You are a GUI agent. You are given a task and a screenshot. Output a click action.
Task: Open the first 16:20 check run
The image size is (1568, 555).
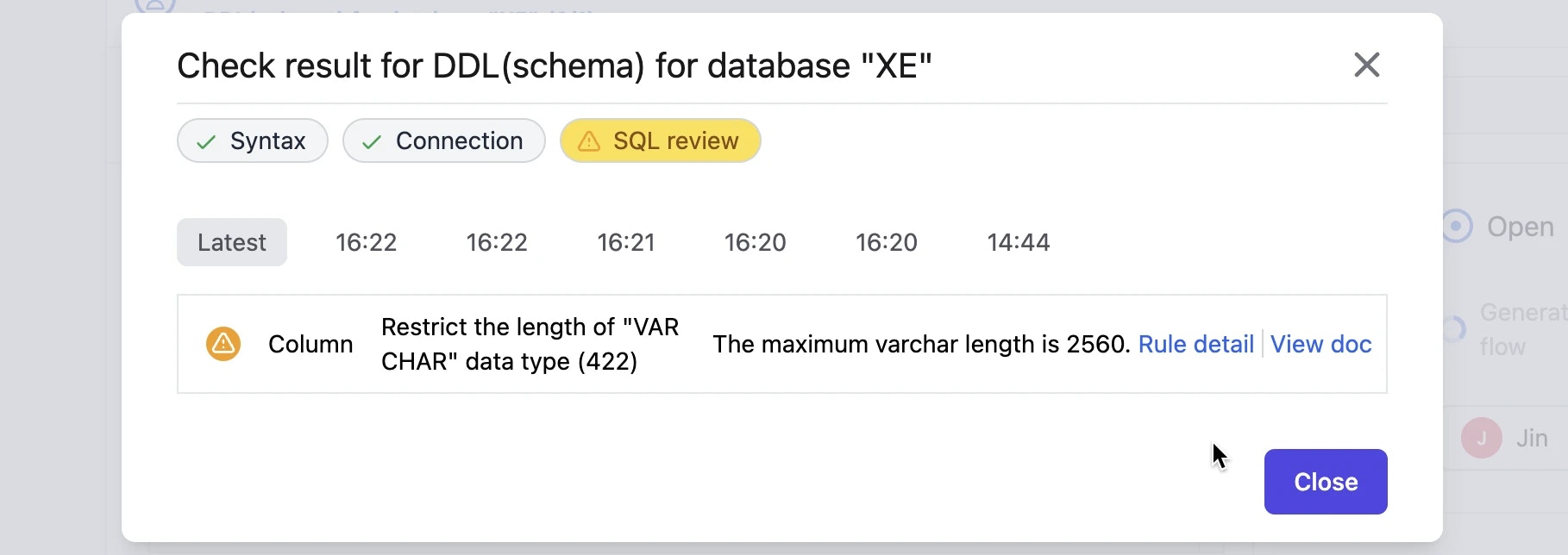pos(755,242)
